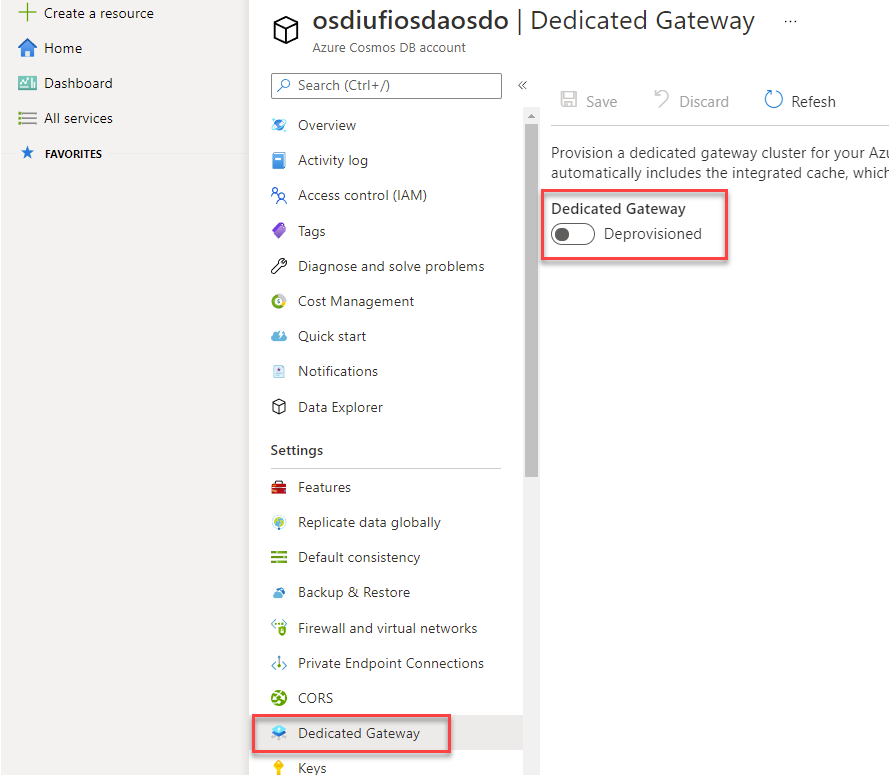Open Replicate data globally

[x=371, y=522]
